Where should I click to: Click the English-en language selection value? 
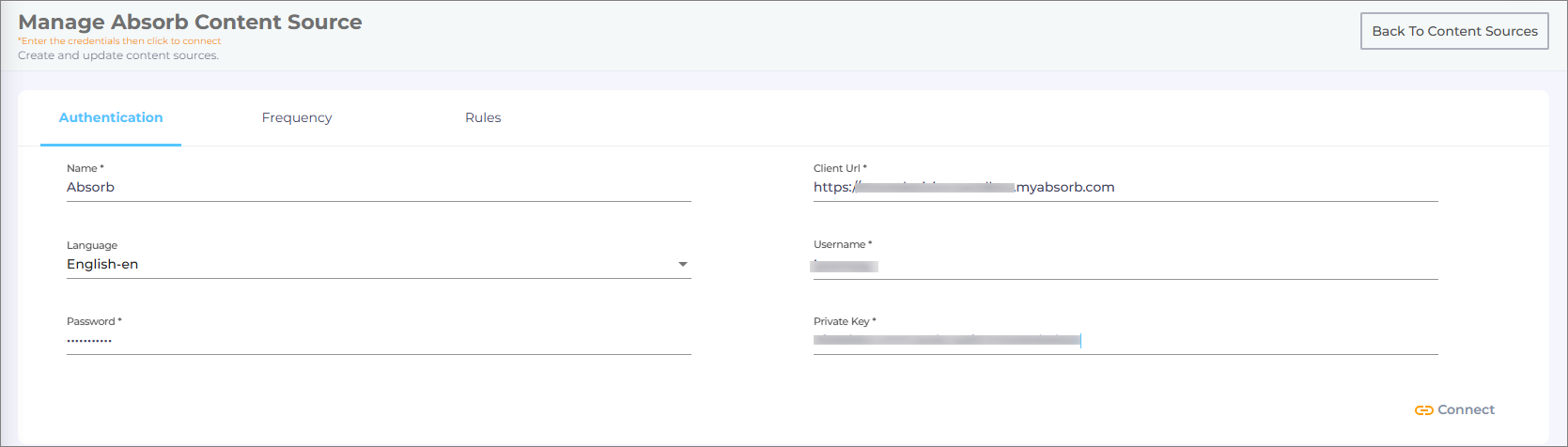[x=102, y=265]
